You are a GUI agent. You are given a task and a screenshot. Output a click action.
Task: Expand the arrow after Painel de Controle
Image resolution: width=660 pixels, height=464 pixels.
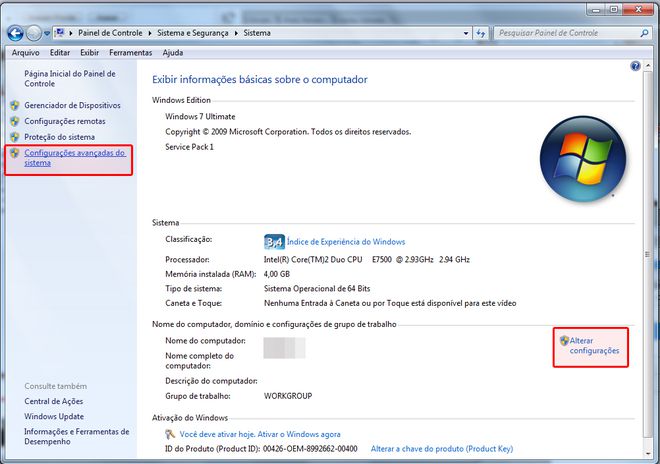(150, 33)
